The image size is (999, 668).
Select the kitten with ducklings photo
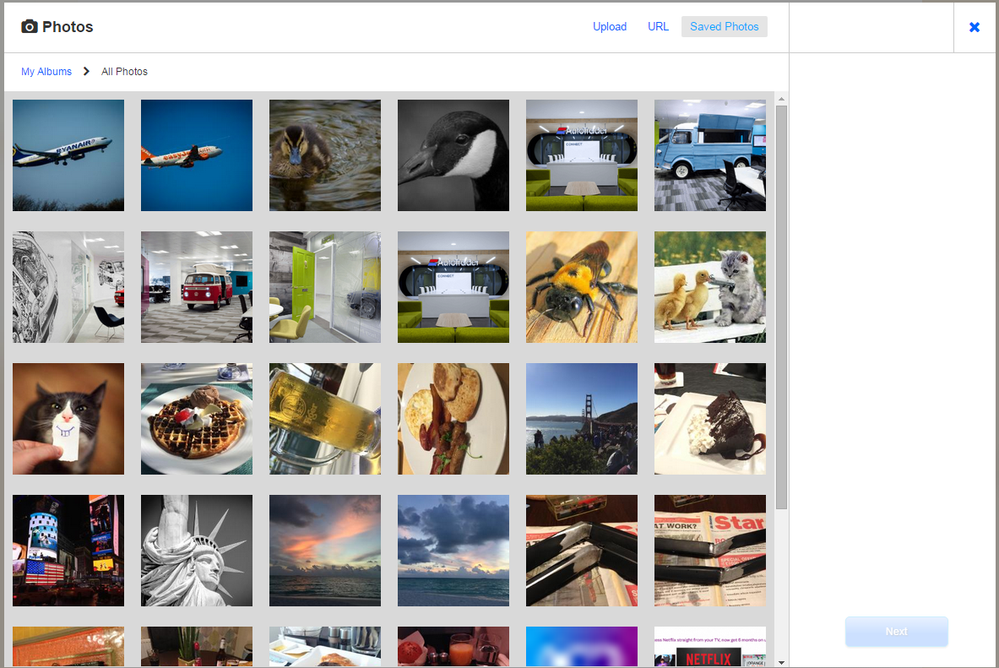pos(710,287)
